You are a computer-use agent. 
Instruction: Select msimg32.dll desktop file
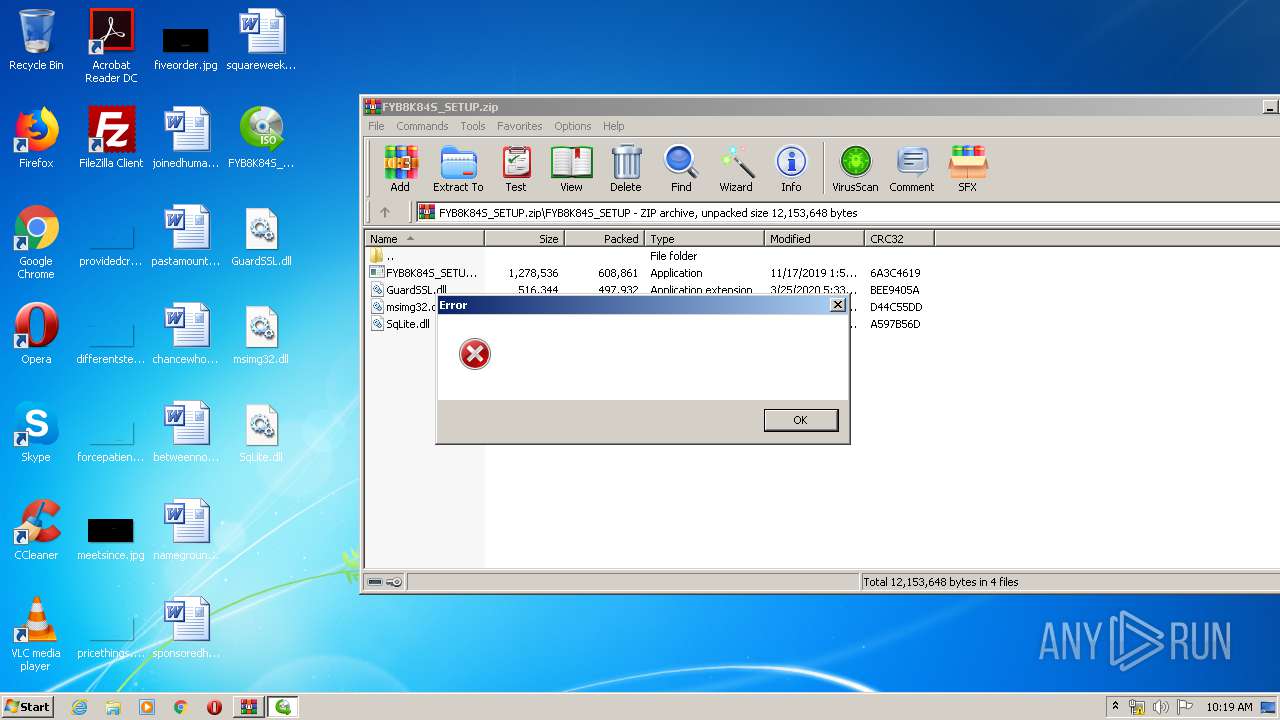tap(261, 334)
